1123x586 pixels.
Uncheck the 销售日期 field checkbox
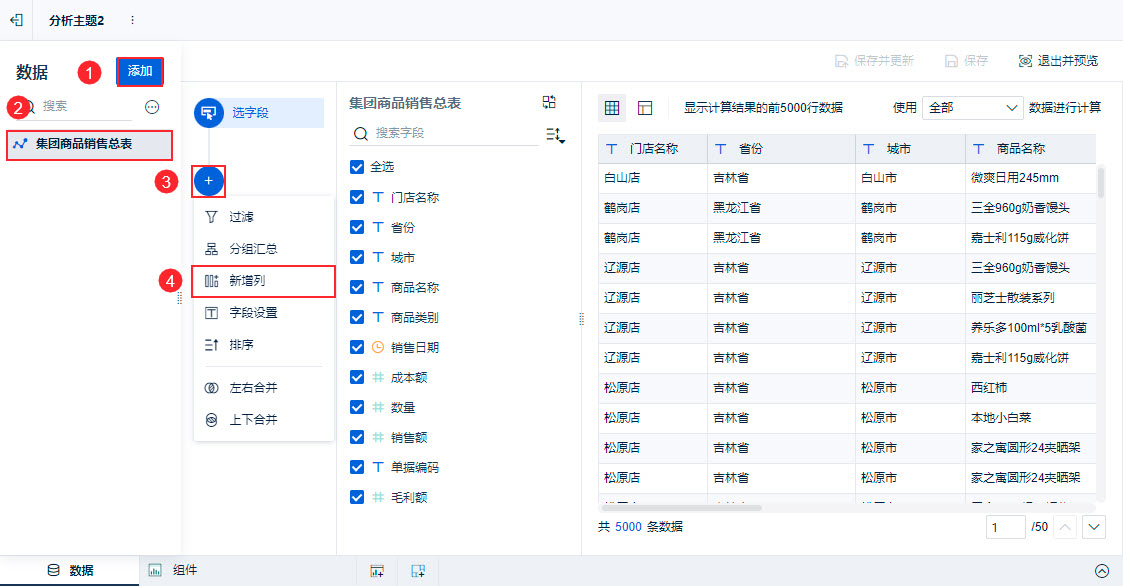[x=357, y=347]
